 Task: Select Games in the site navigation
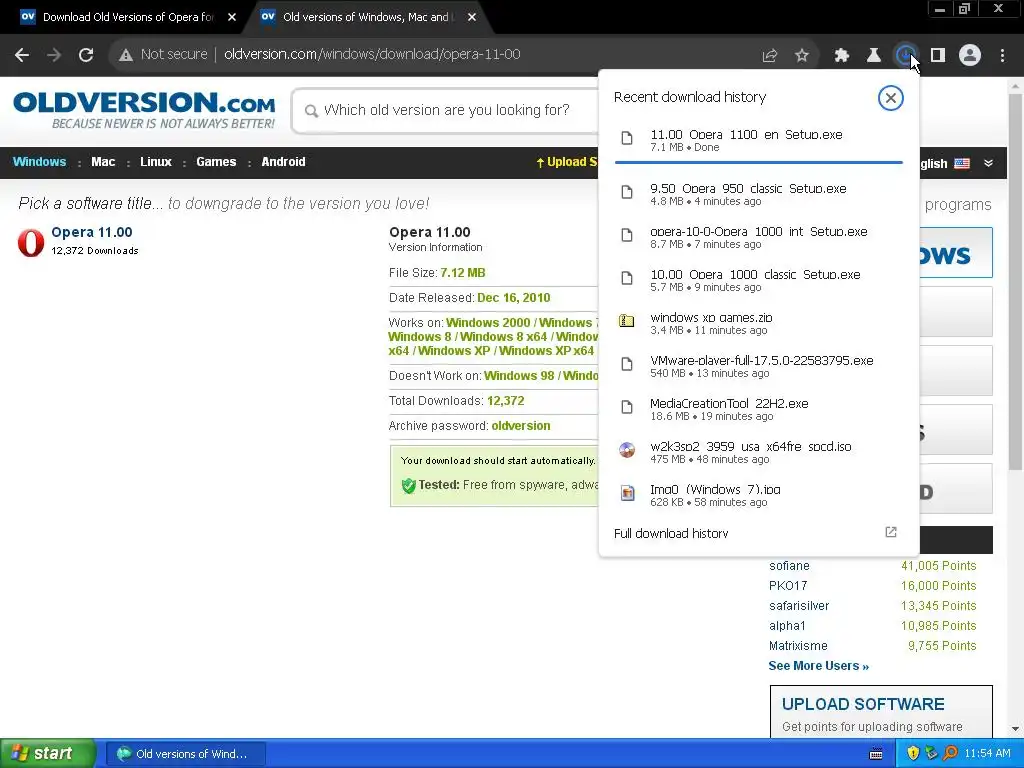pos(216,162)
